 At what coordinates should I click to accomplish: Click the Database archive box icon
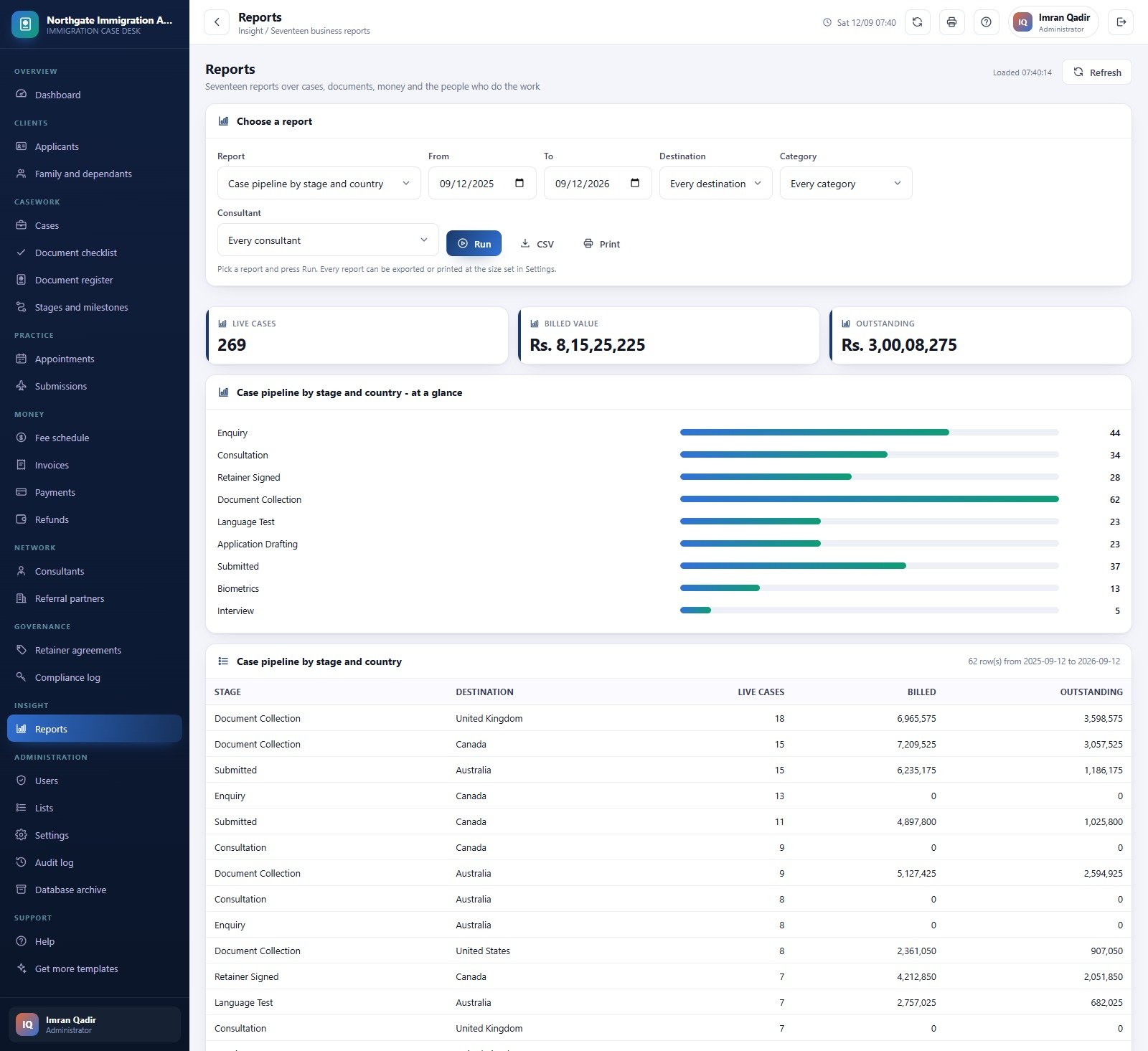click(x=22, y=890)
